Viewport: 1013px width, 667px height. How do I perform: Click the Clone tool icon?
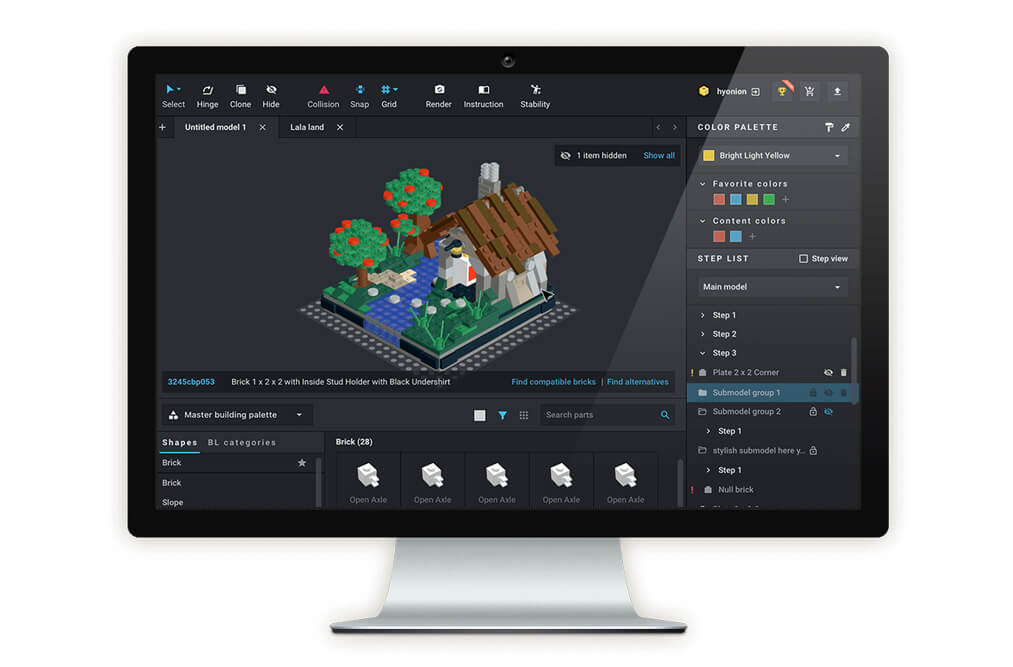240,95
